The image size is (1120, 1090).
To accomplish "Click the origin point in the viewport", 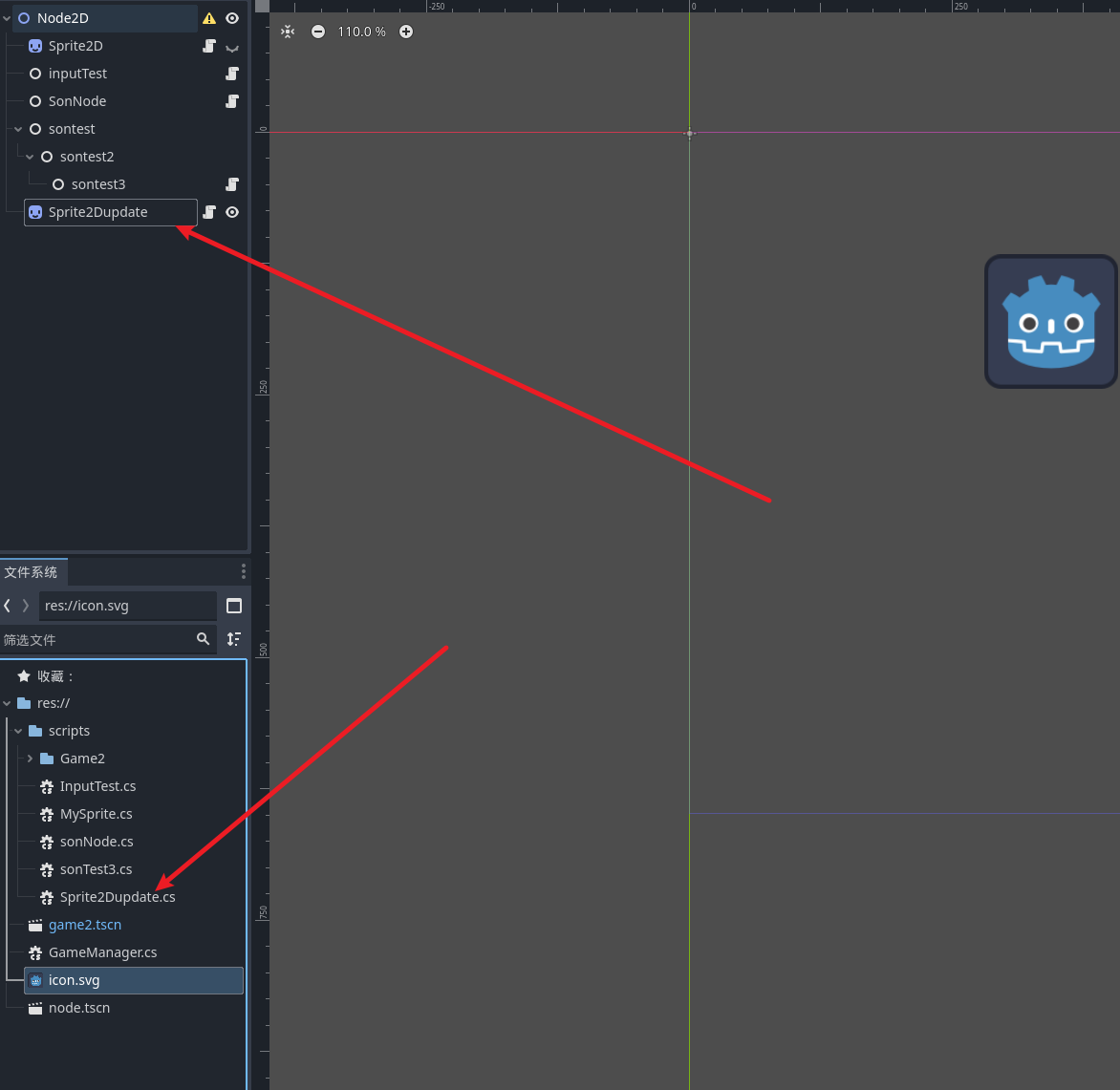I will pos(689,133).
